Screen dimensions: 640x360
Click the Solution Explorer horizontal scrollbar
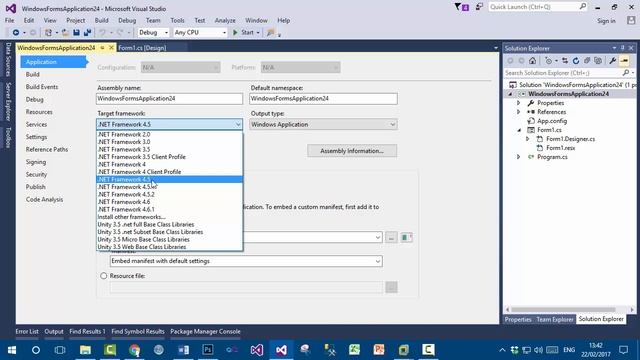[x=563, y=310]
